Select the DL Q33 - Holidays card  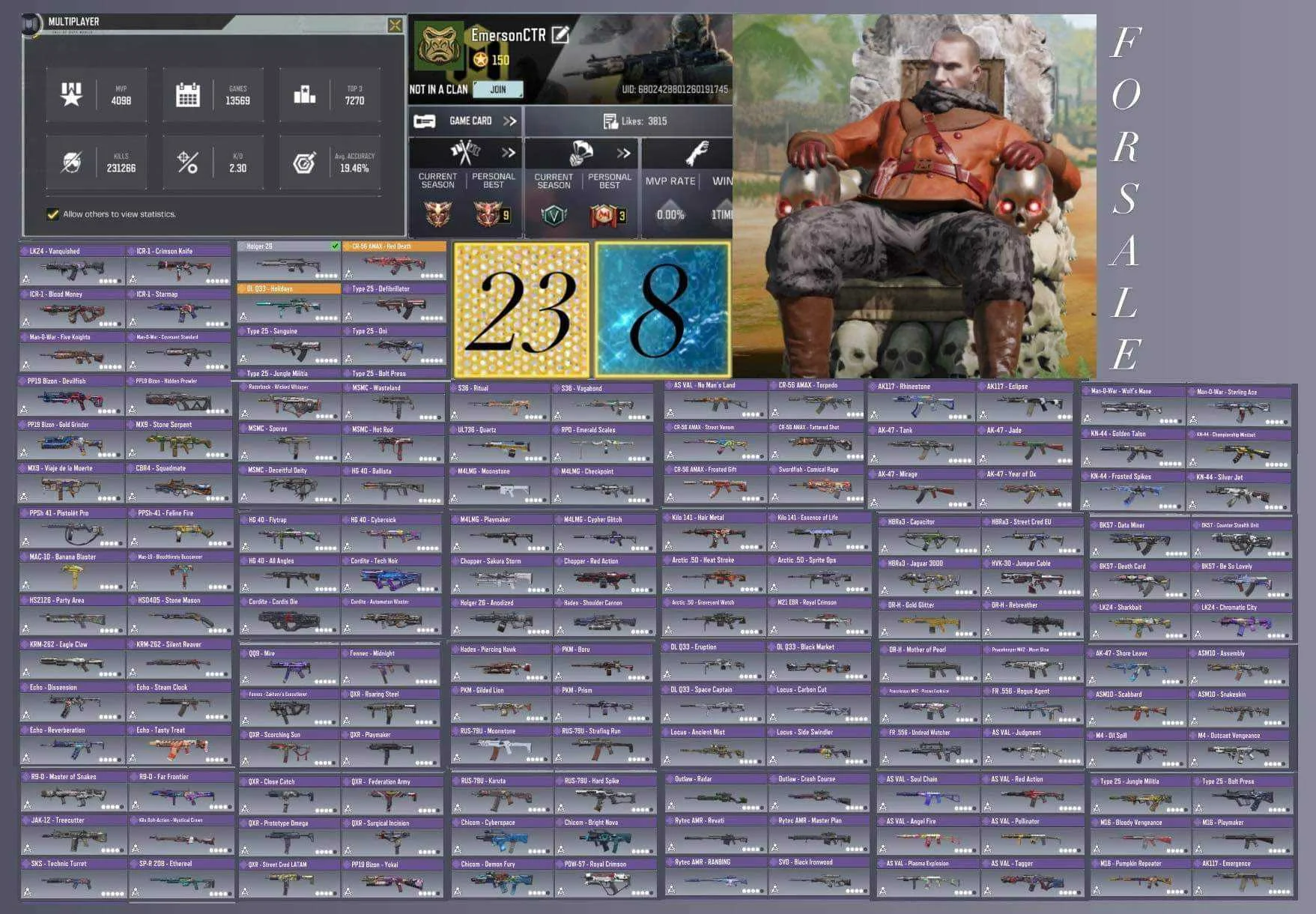click(x=289, y=303)
